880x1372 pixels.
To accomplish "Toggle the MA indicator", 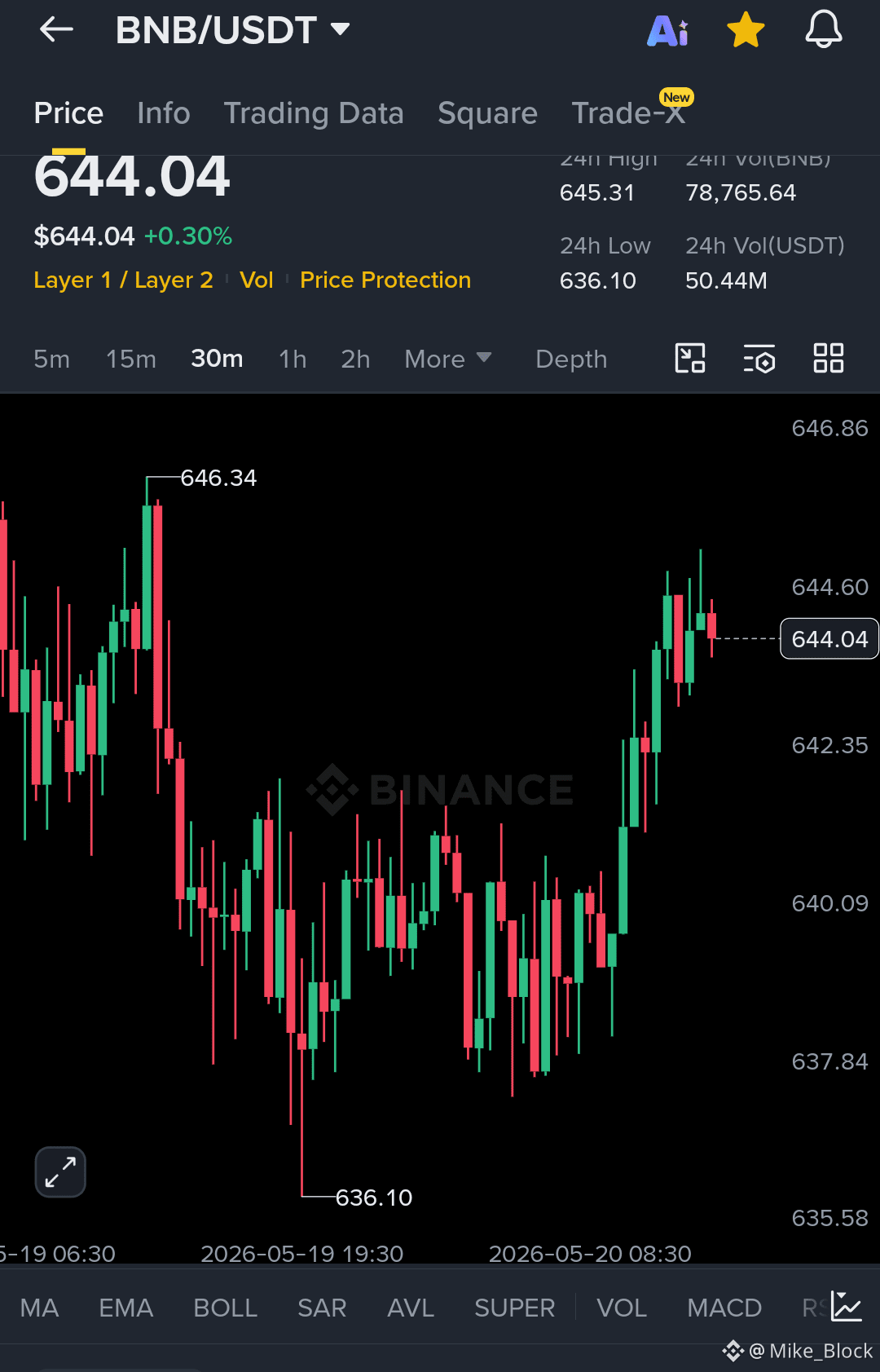I will point(39,1308).
